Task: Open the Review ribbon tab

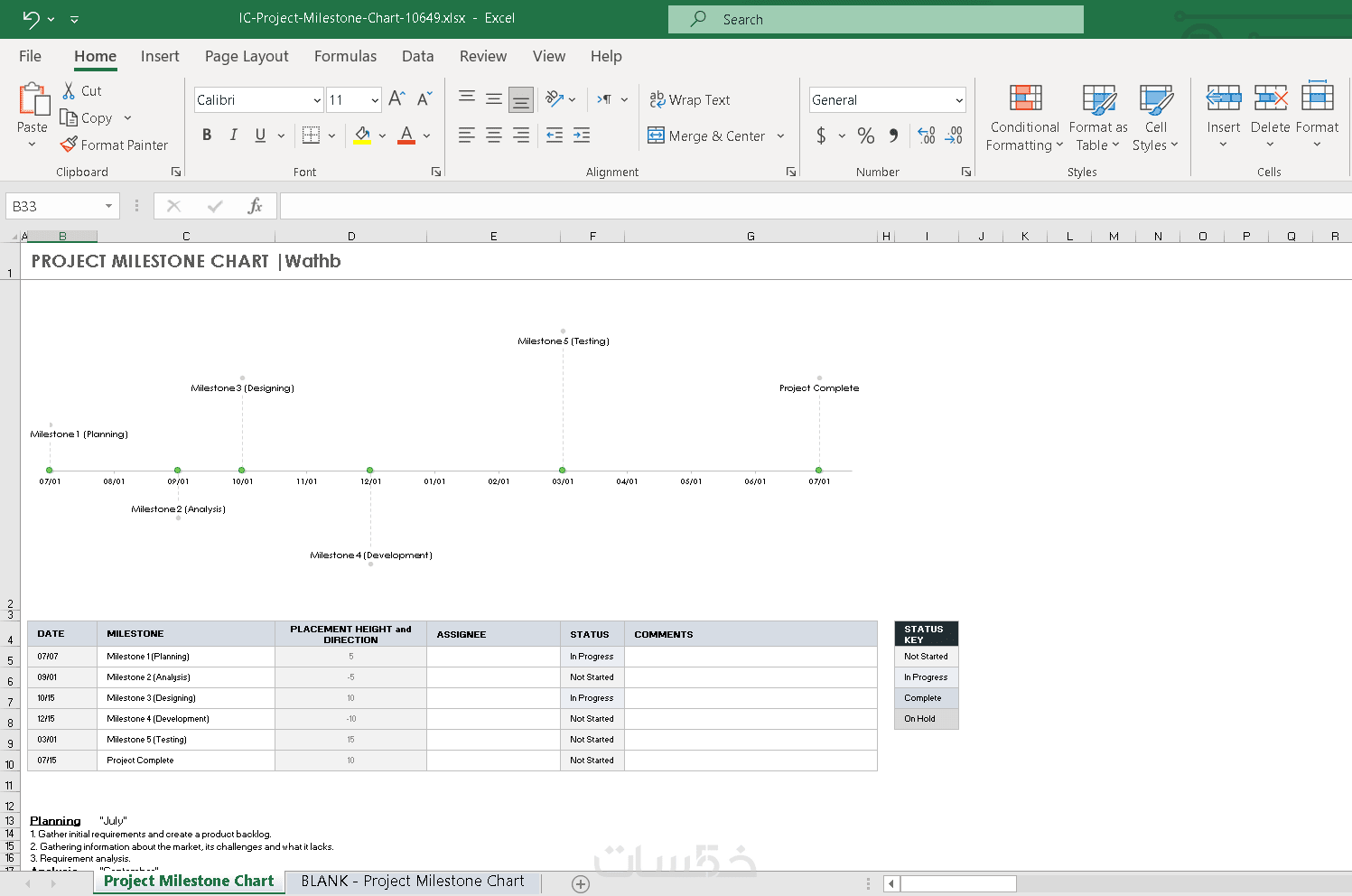Action: 483,56
